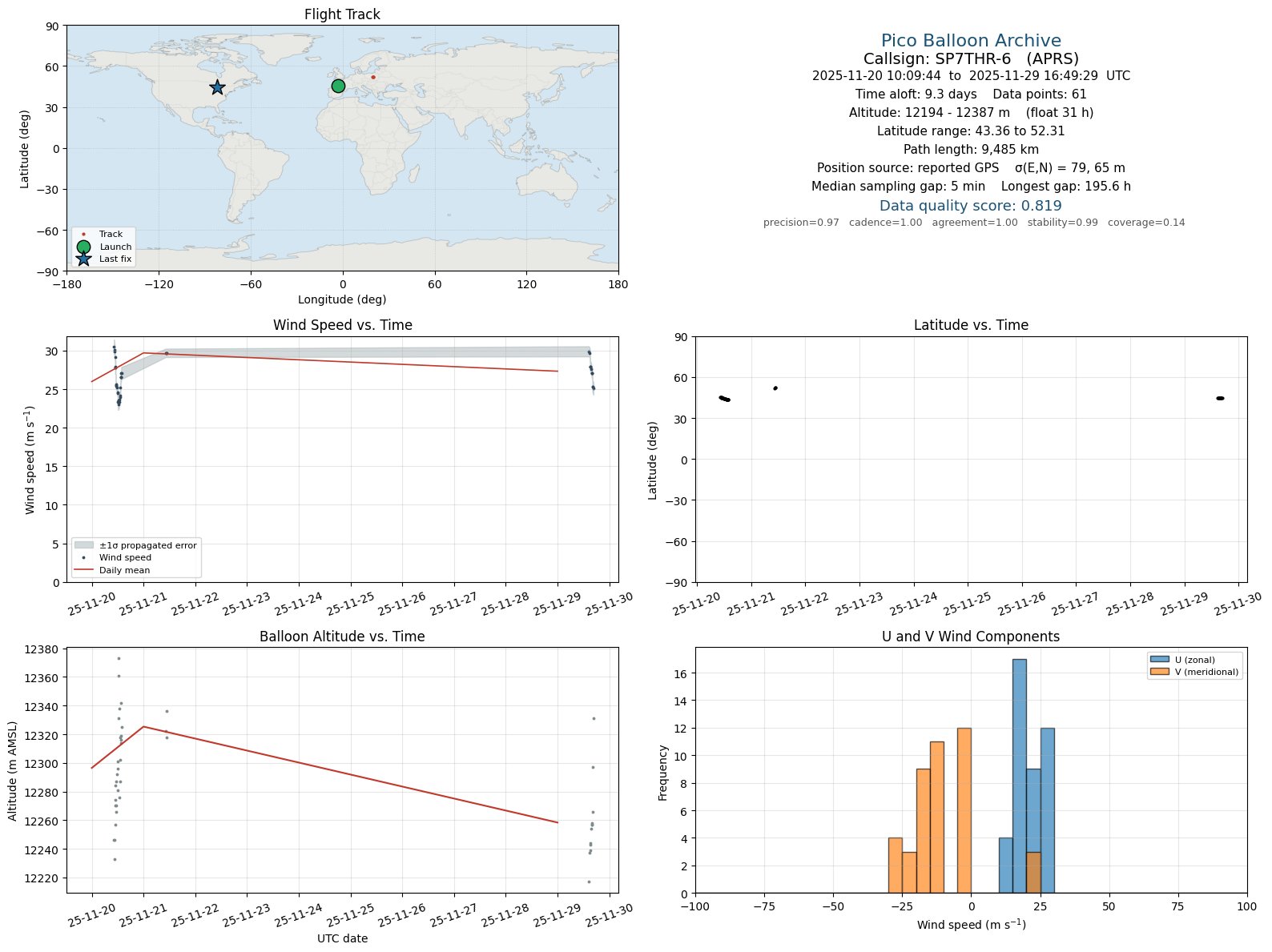Viewport: 1272px width, 952px height.
Task: Click the Time aloft: 9.3 days text
Action: (x=916, y=94)
